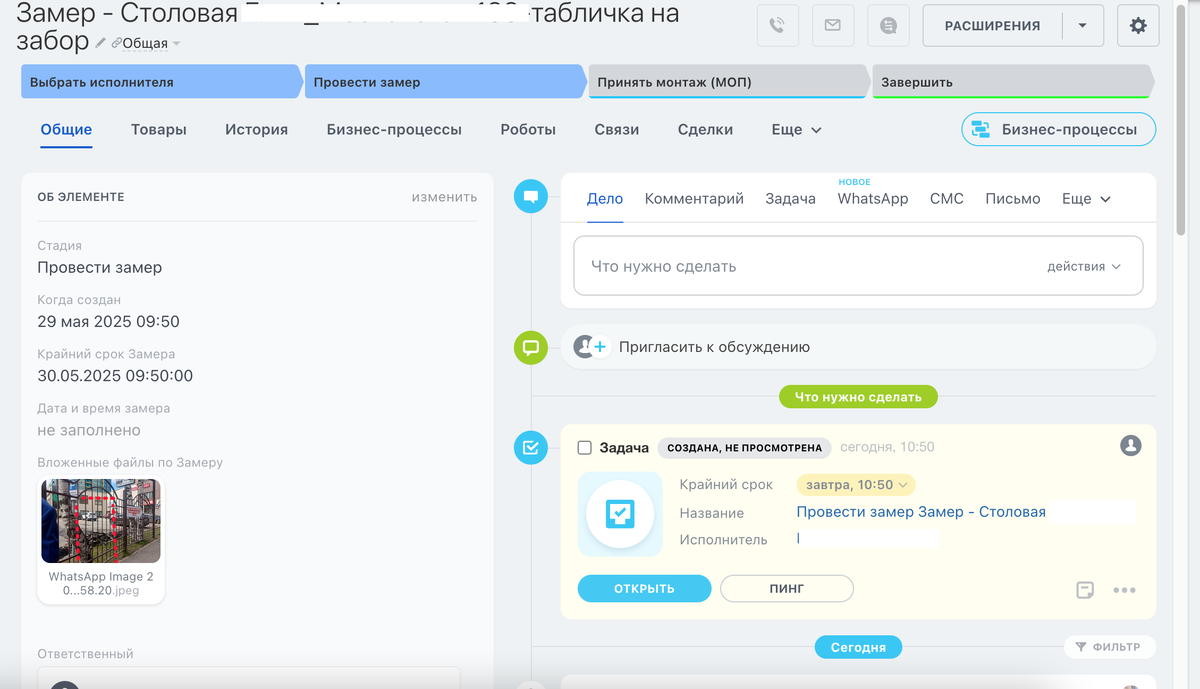The image size is (1200, 689).
Task: Select the Комментарий editor tab
Action: point(694,199)
